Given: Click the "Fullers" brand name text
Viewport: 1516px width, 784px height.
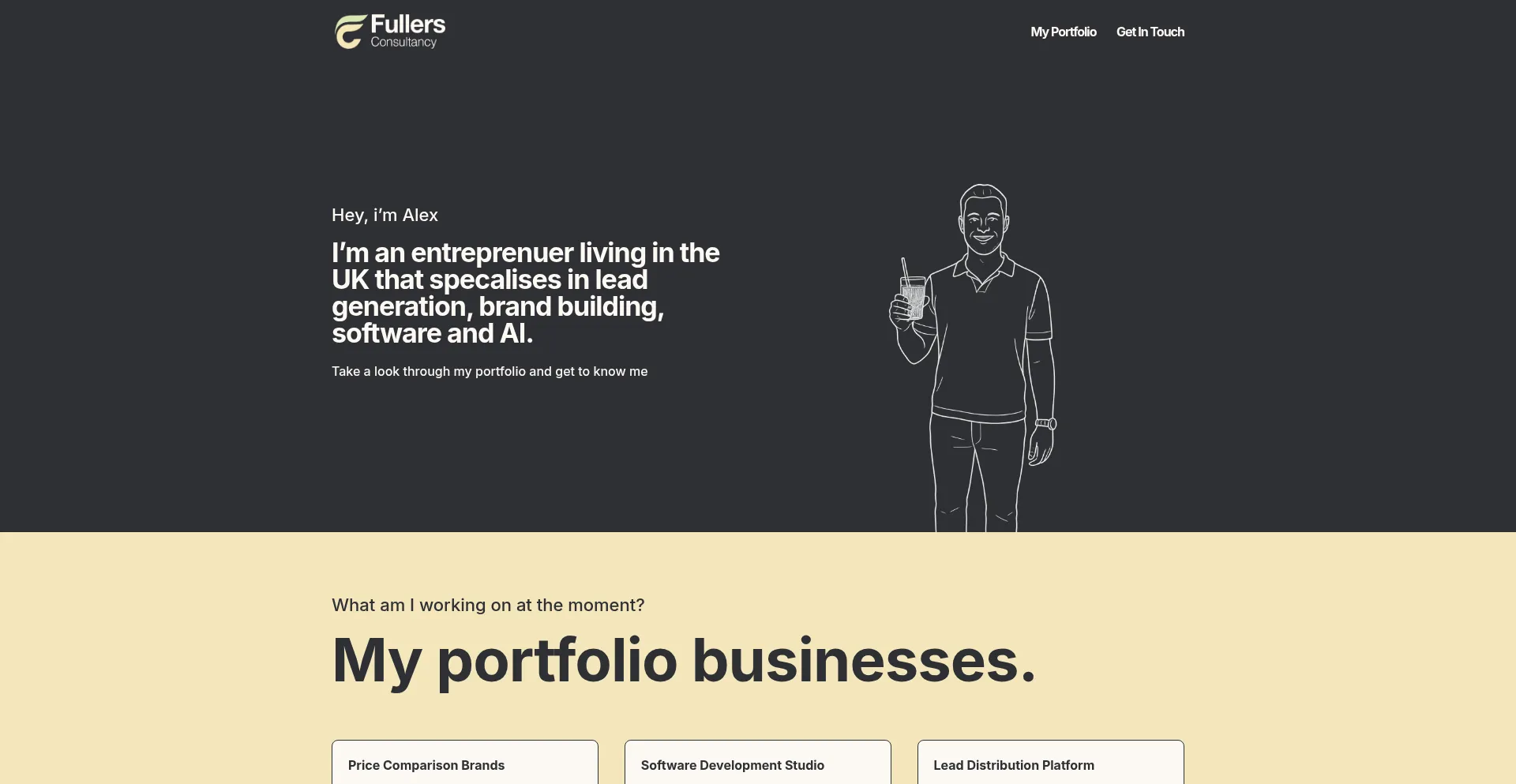Looking at the screenshot, I should [407, 24].
